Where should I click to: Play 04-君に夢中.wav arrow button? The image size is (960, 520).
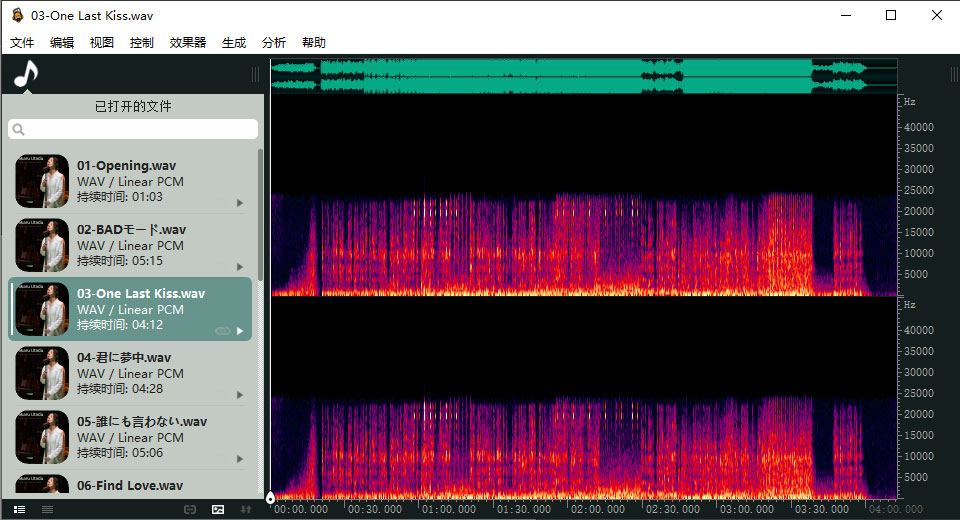(x=240, y=395)
